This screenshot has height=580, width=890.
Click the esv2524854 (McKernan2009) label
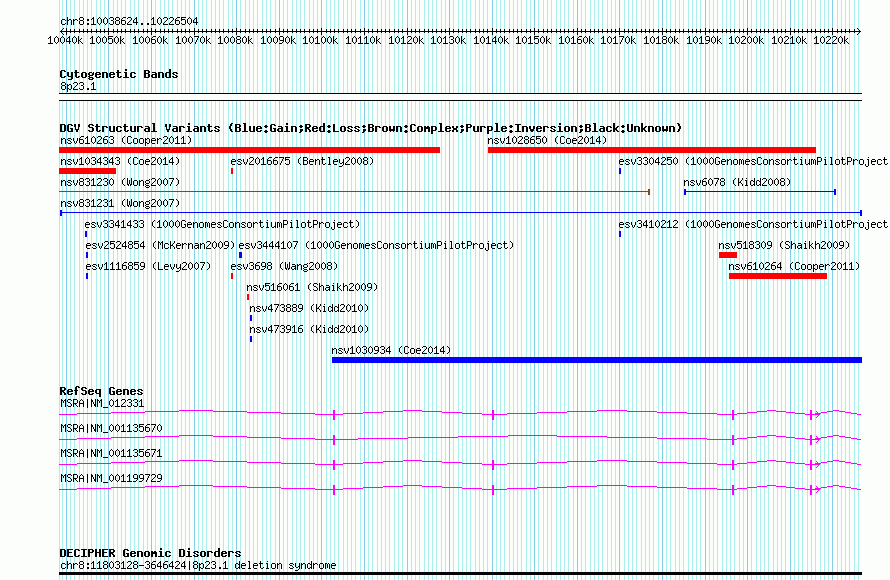(x=160, y=245)
